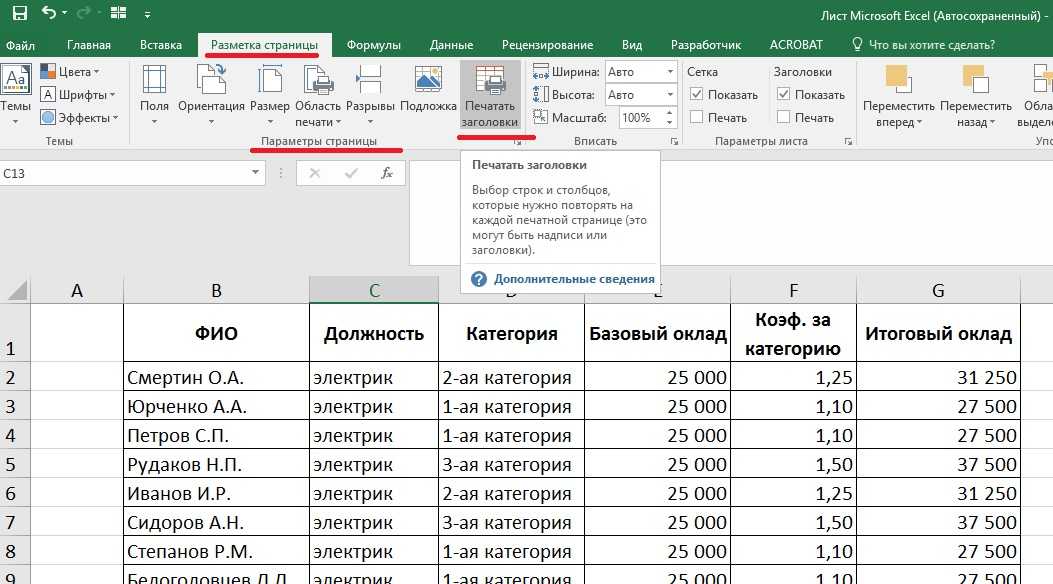The image size is (1053, 584).
Task: Expand the Высота height dropdown
Action: pyautogui.click(x=670, y=95)
